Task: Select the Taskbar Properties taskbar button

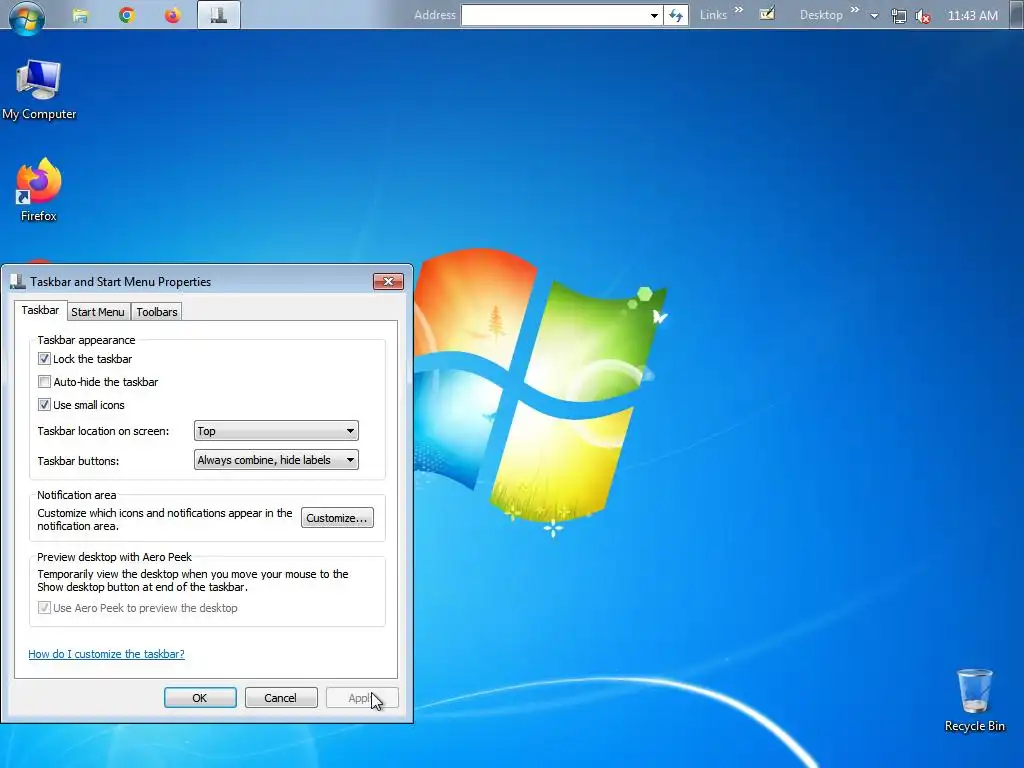Action: pyautogui.click(x=219, y=15)
